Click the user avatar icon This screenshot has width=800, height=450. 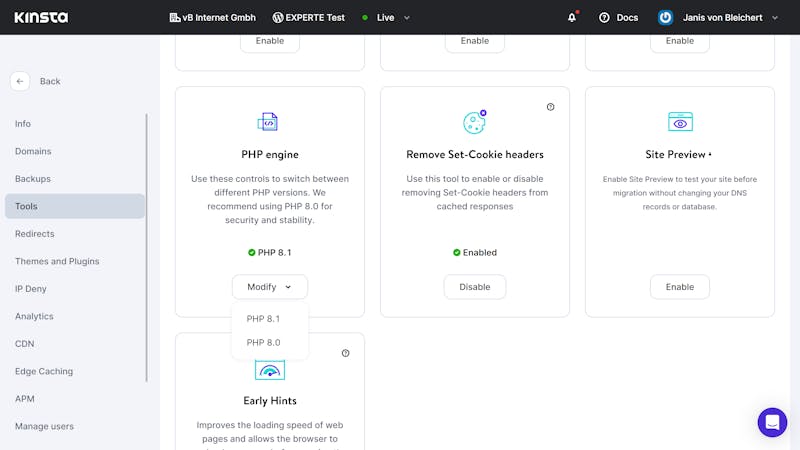(x=665, y=17)
